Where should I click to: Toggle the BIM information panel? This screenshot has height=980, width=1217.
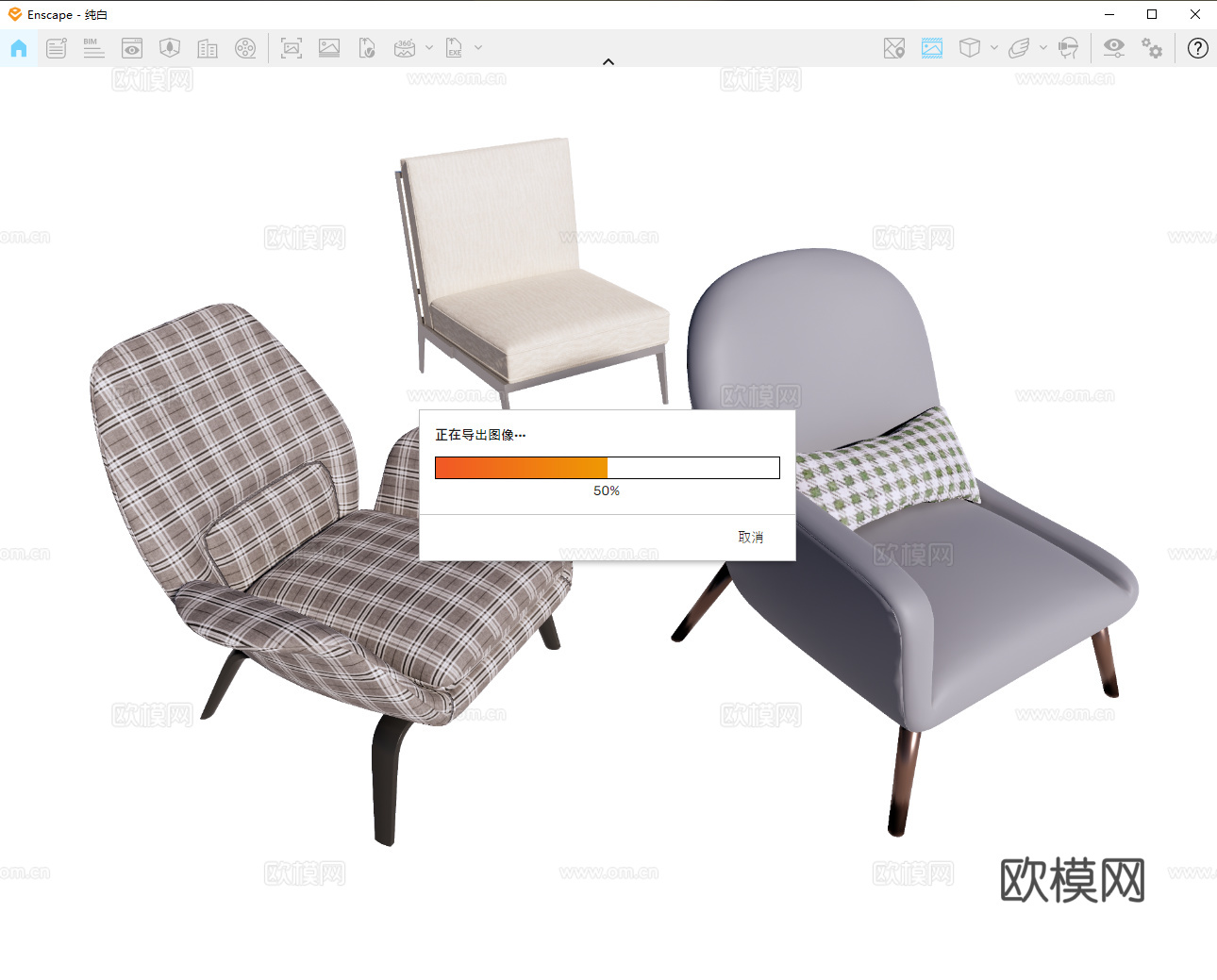tap(93, 48)
